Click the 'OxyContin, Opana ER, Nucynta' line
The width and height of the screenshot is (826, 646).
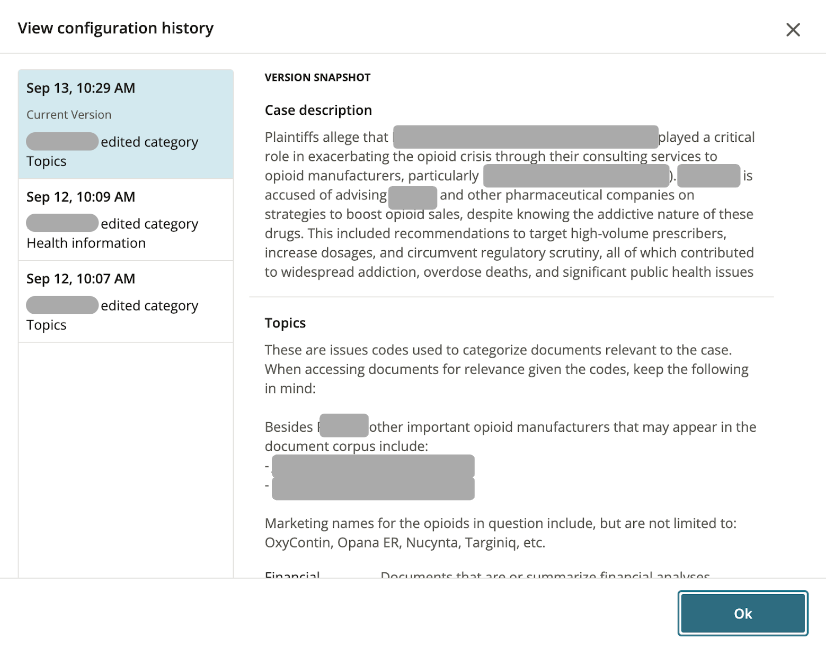click(x=405, y=543)
